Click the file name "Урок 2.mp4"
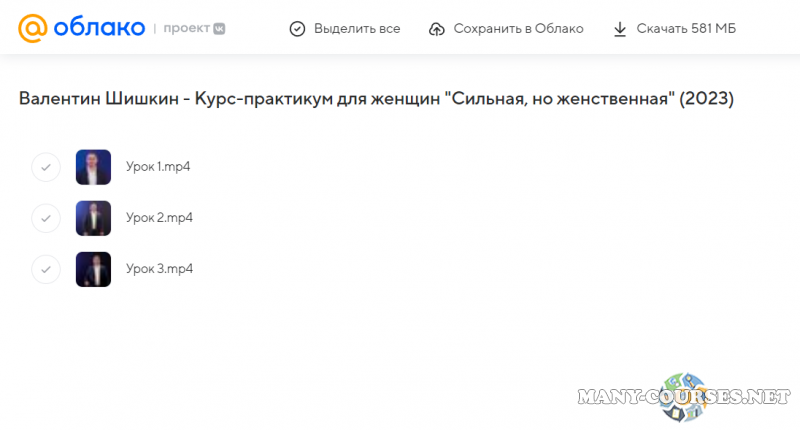Viewport: 800px width, 430px height. [x=159, y=218]
